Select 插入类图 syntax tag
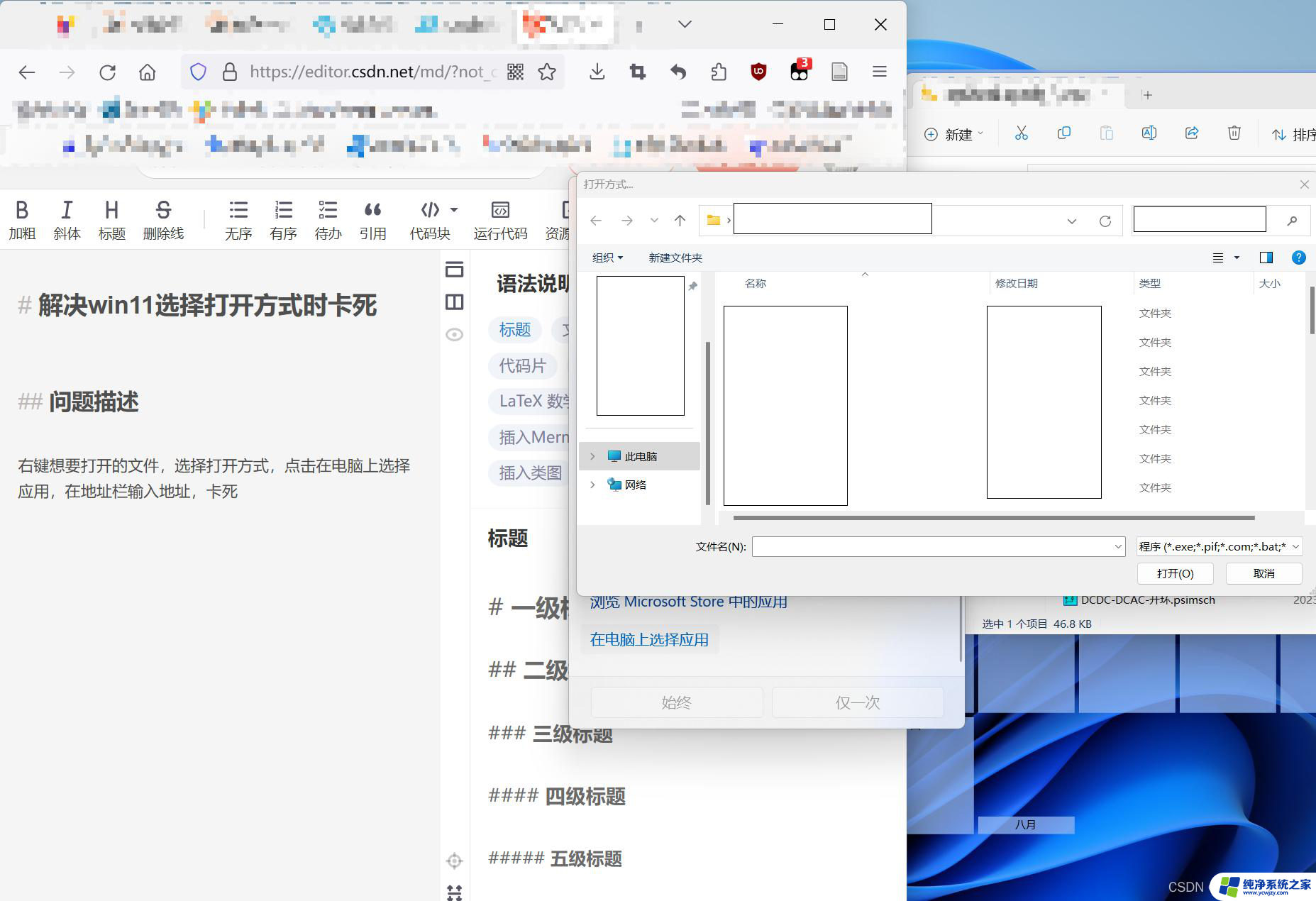The width and height of the screenshot is (1316, 901). 531,473
